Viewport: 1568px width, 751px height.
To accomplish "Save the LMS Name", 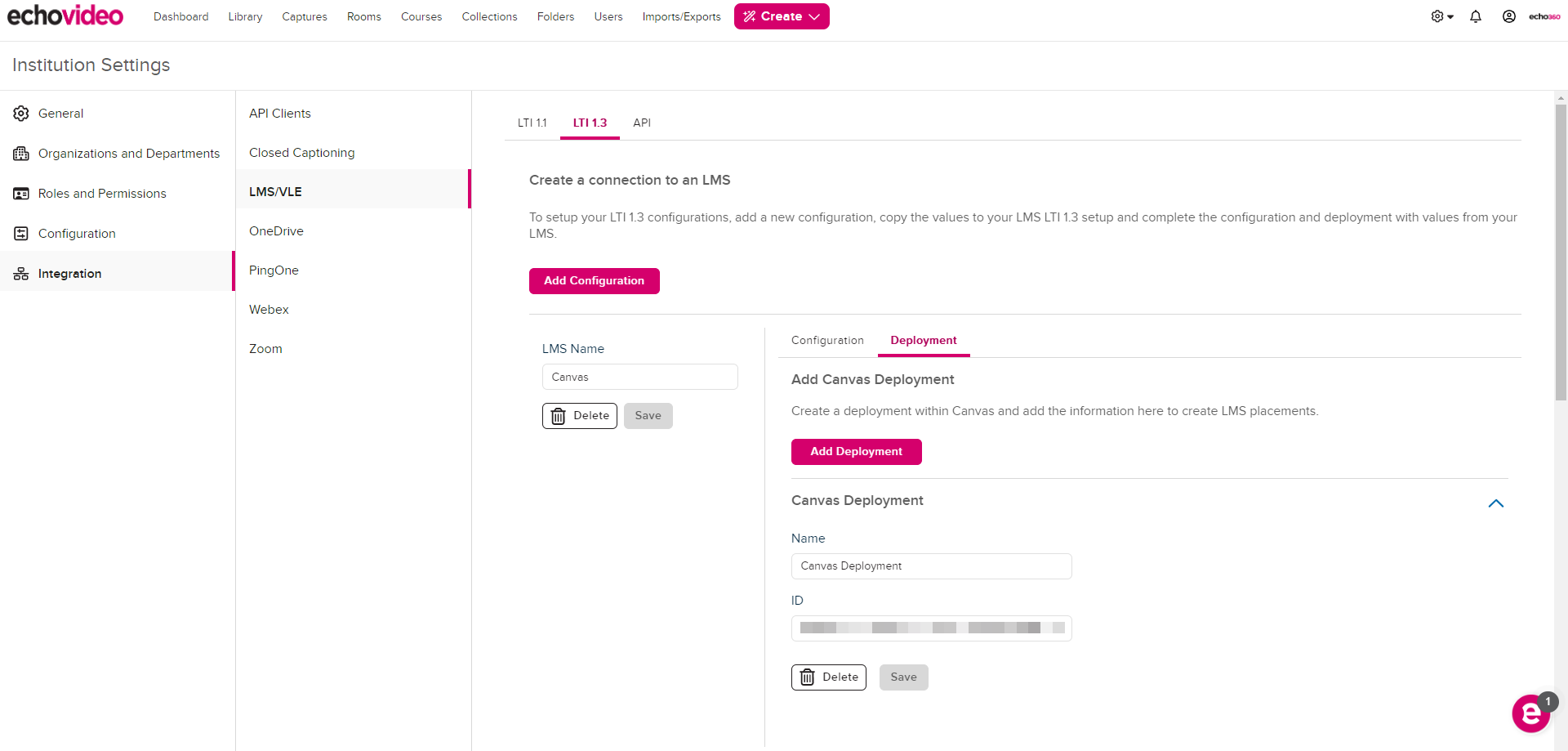I will (x=648, y=416).
